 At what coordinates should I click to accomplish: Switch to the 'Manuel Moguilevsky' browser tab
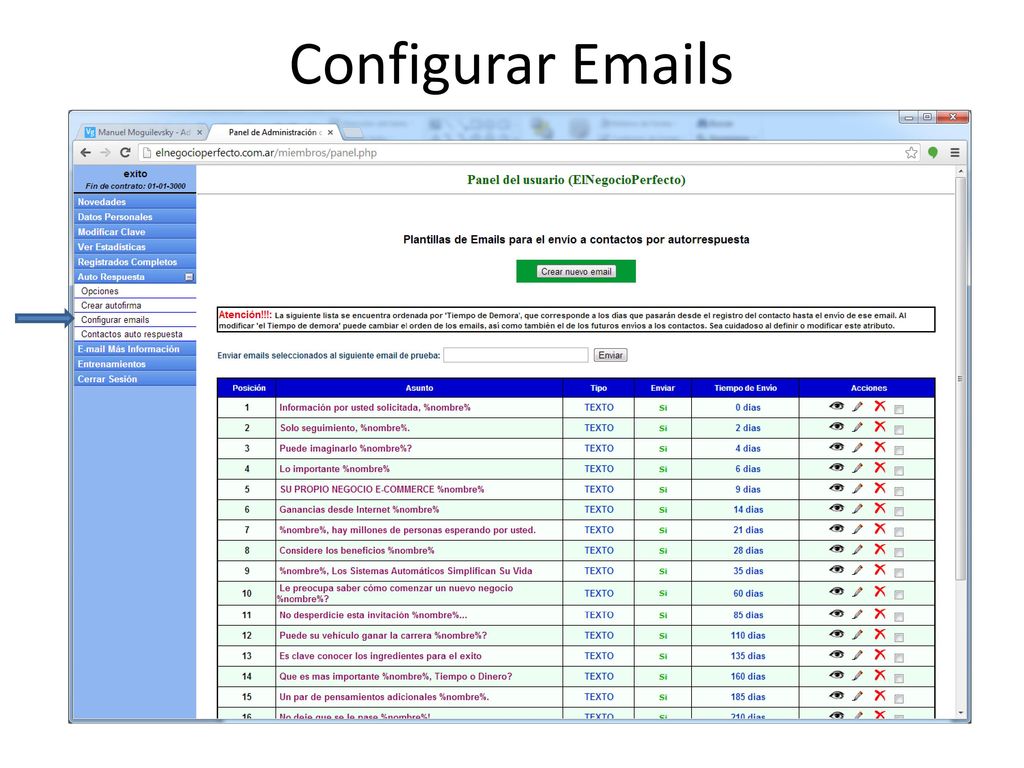pos(144,132)
